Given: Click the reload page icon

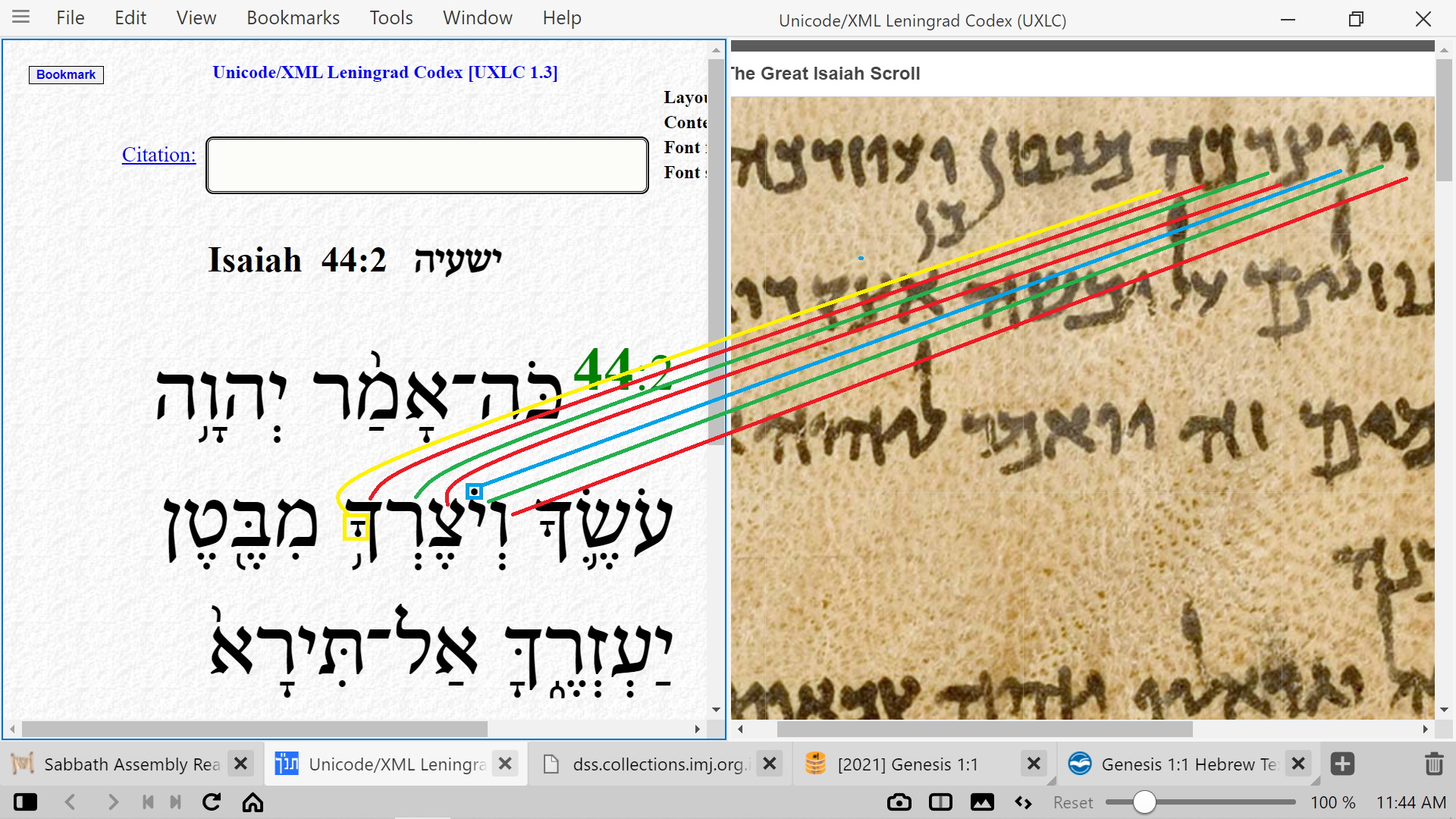Looking at the screenshot, I should point(212,802).
